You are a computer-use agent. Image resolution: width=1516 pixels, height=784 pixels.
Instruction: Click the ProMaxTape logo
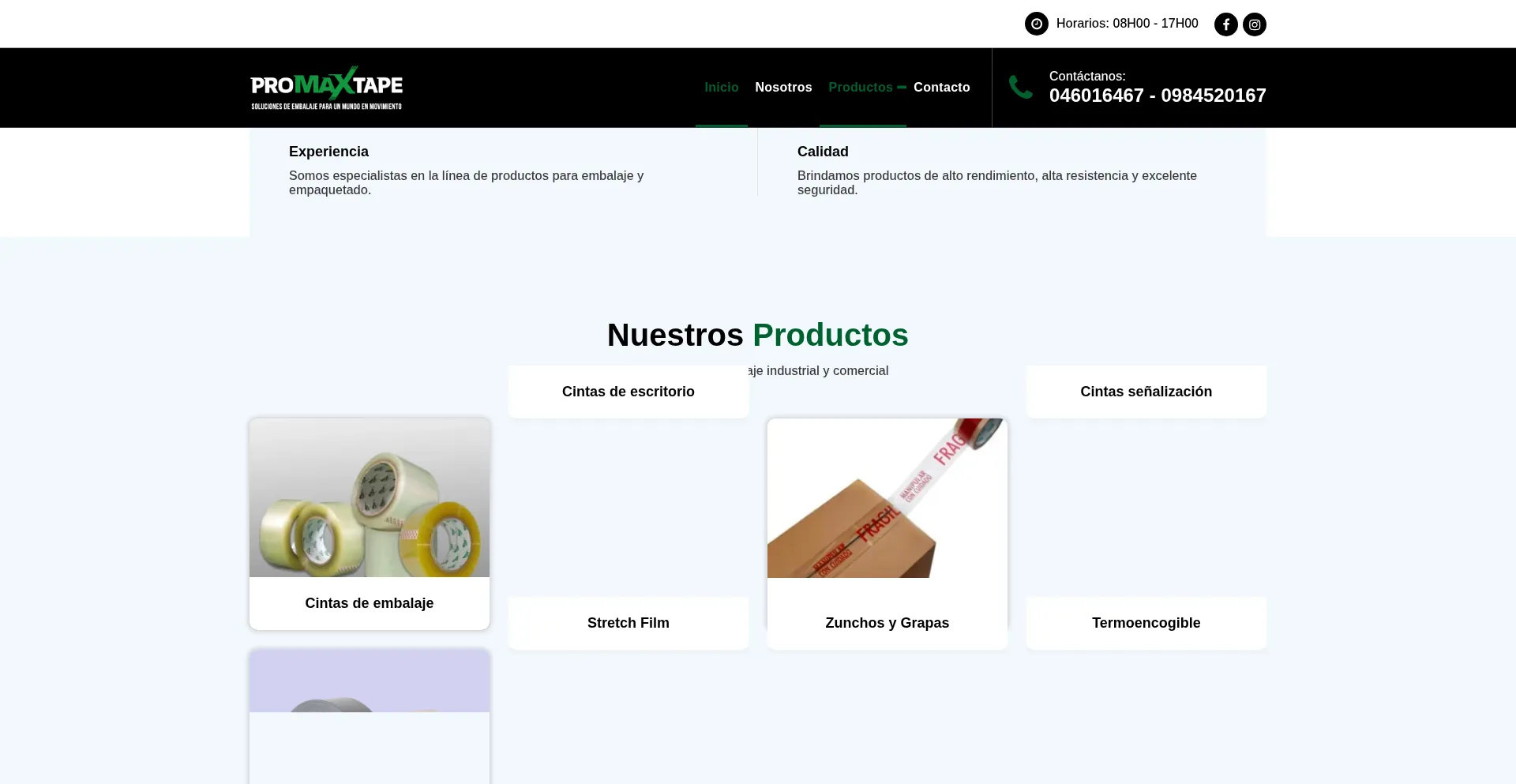coord(326,88)
